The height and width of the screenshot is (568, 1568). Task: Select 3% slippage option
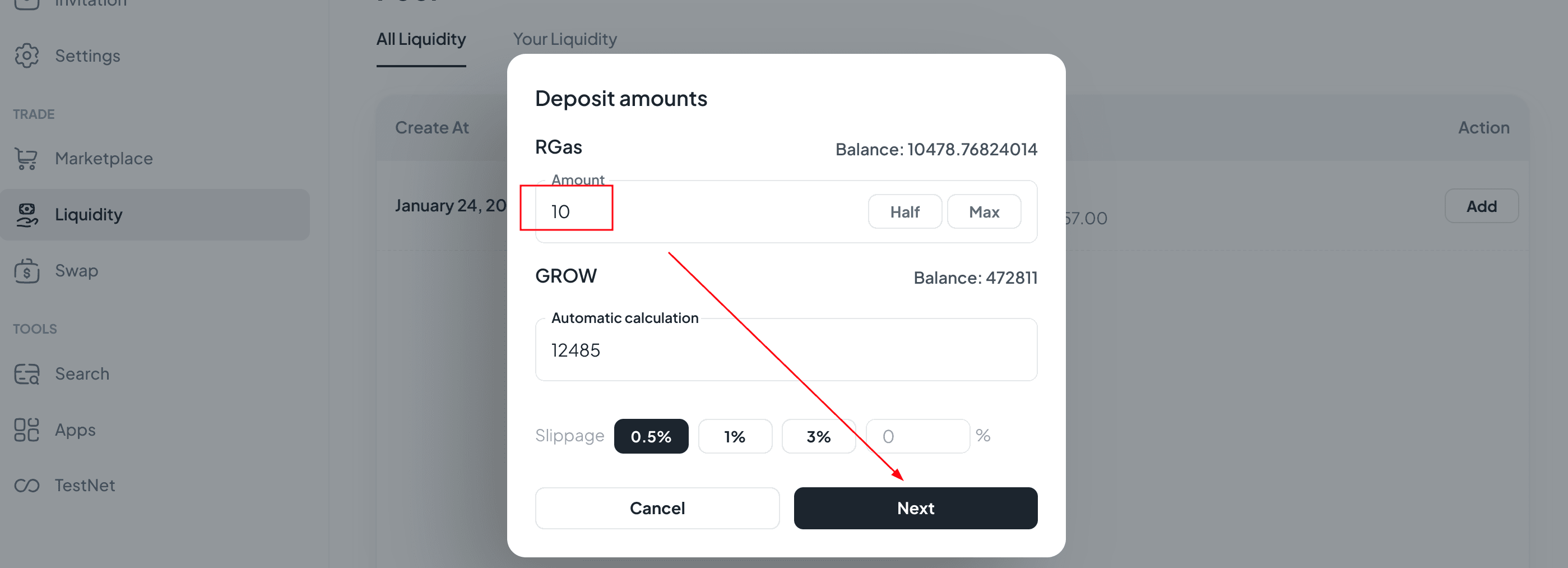818,436
